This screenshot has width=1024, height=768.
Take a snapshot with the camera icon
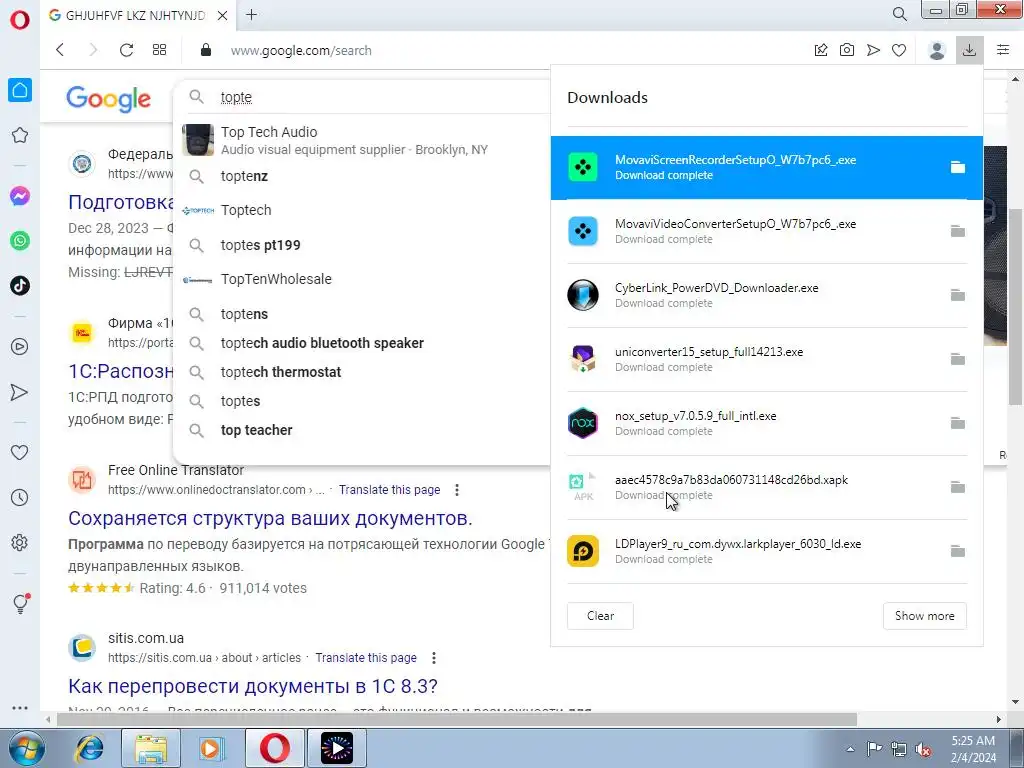(847, 50)
